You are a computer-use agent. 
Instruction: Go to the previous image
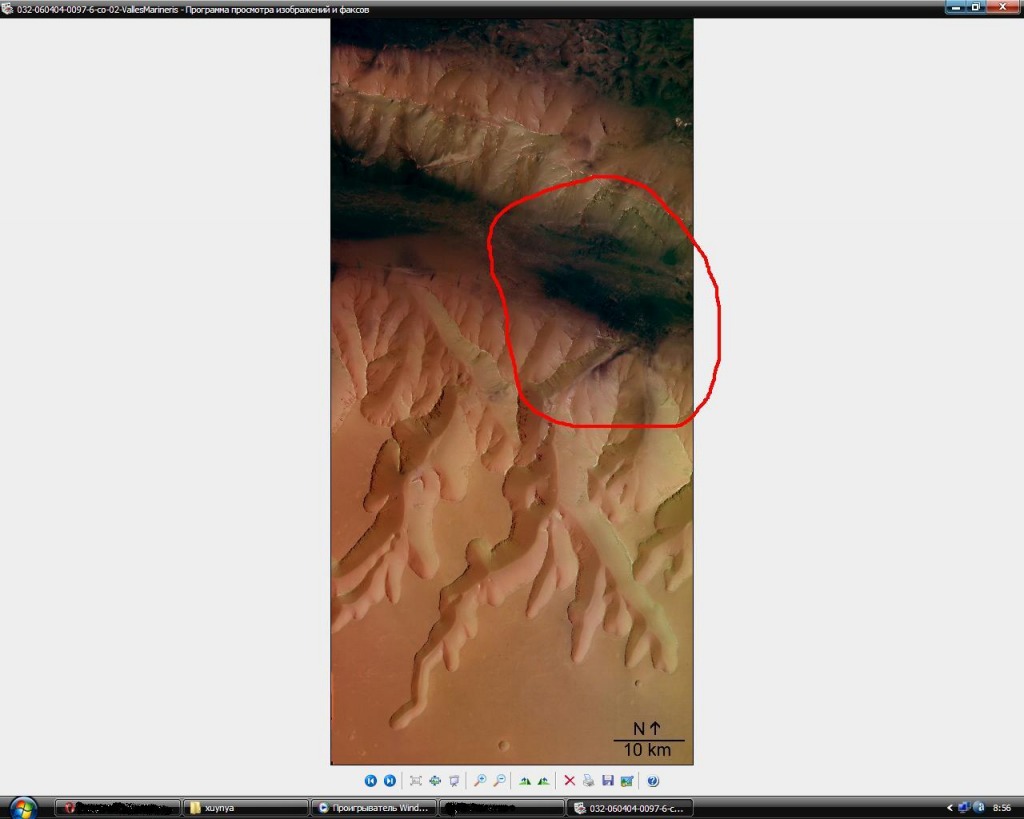pos(371,781)
